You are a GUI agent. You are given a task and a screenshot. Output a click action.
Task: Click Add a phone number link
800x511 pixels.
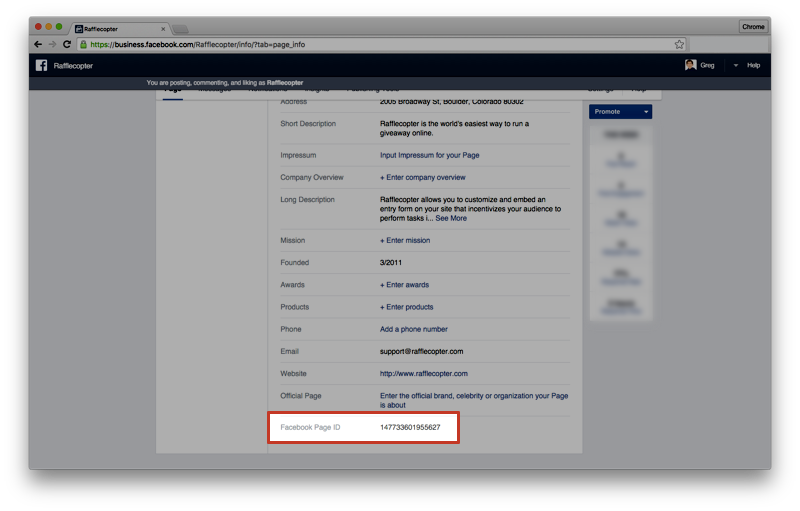point(413,329)
